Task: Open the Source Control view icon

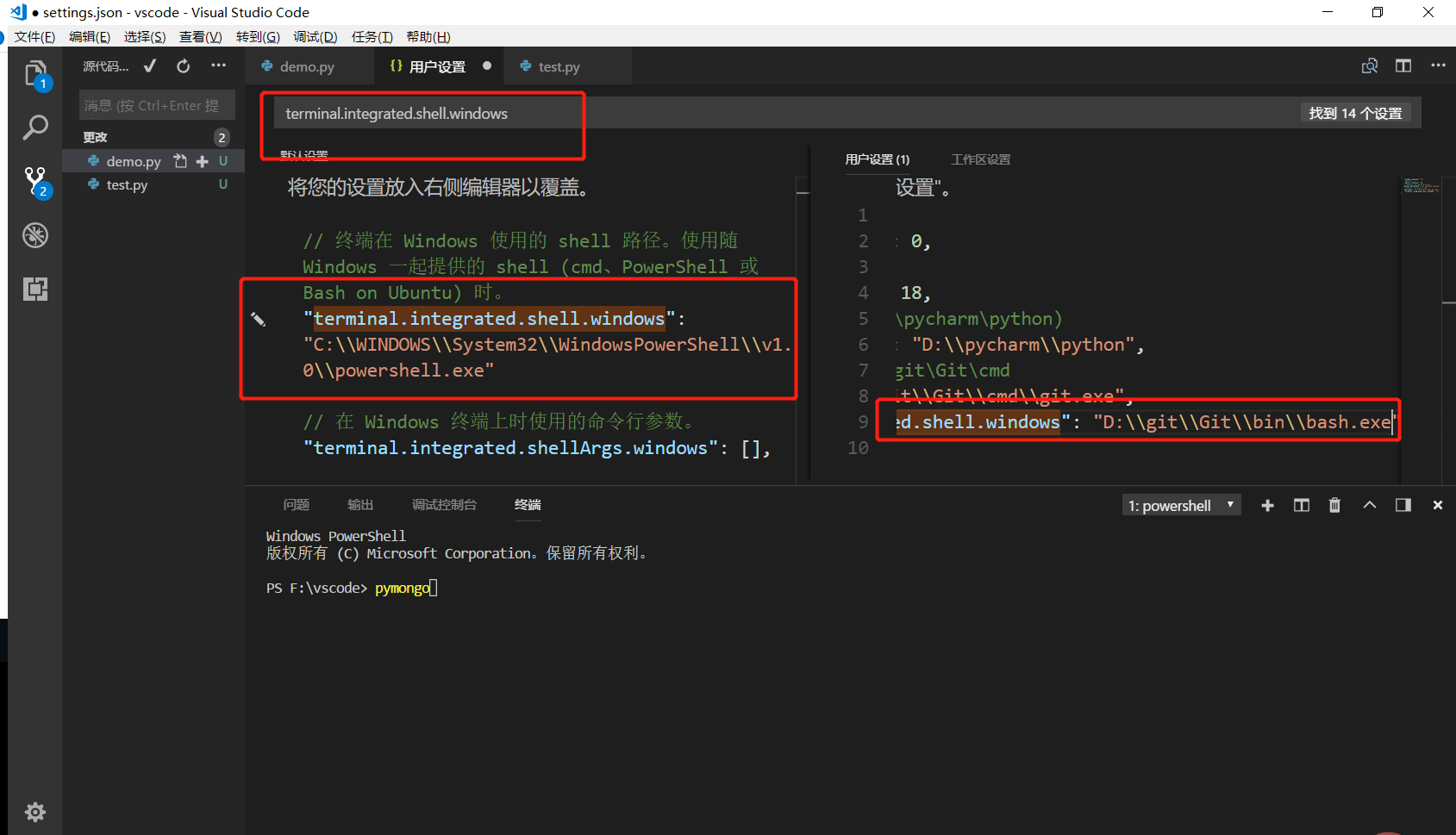Action: (x=35, y=181)
